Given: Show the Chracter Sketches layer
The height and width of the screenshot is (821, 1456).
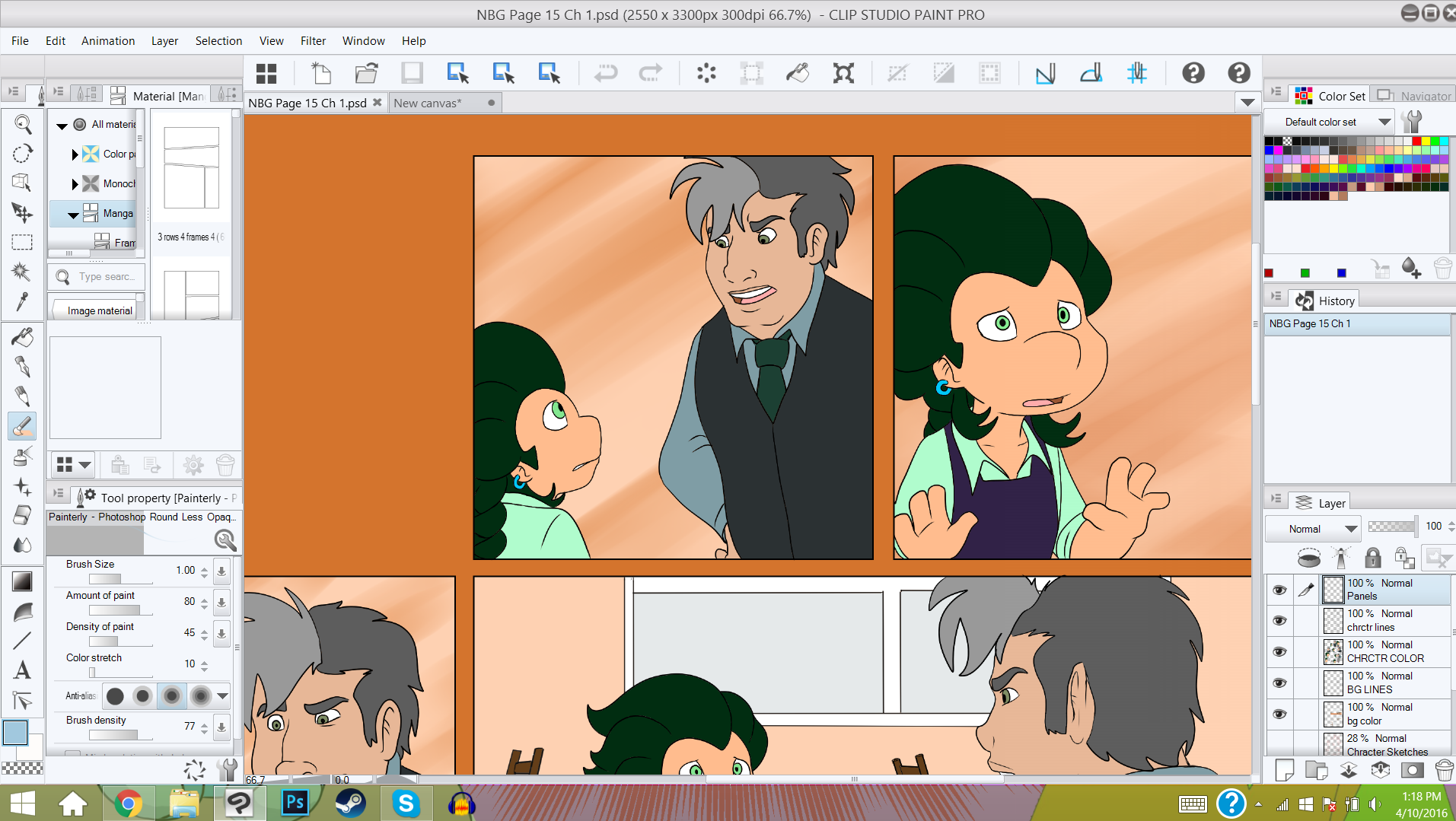Looking at the screenshot, I should (1279, 743).
